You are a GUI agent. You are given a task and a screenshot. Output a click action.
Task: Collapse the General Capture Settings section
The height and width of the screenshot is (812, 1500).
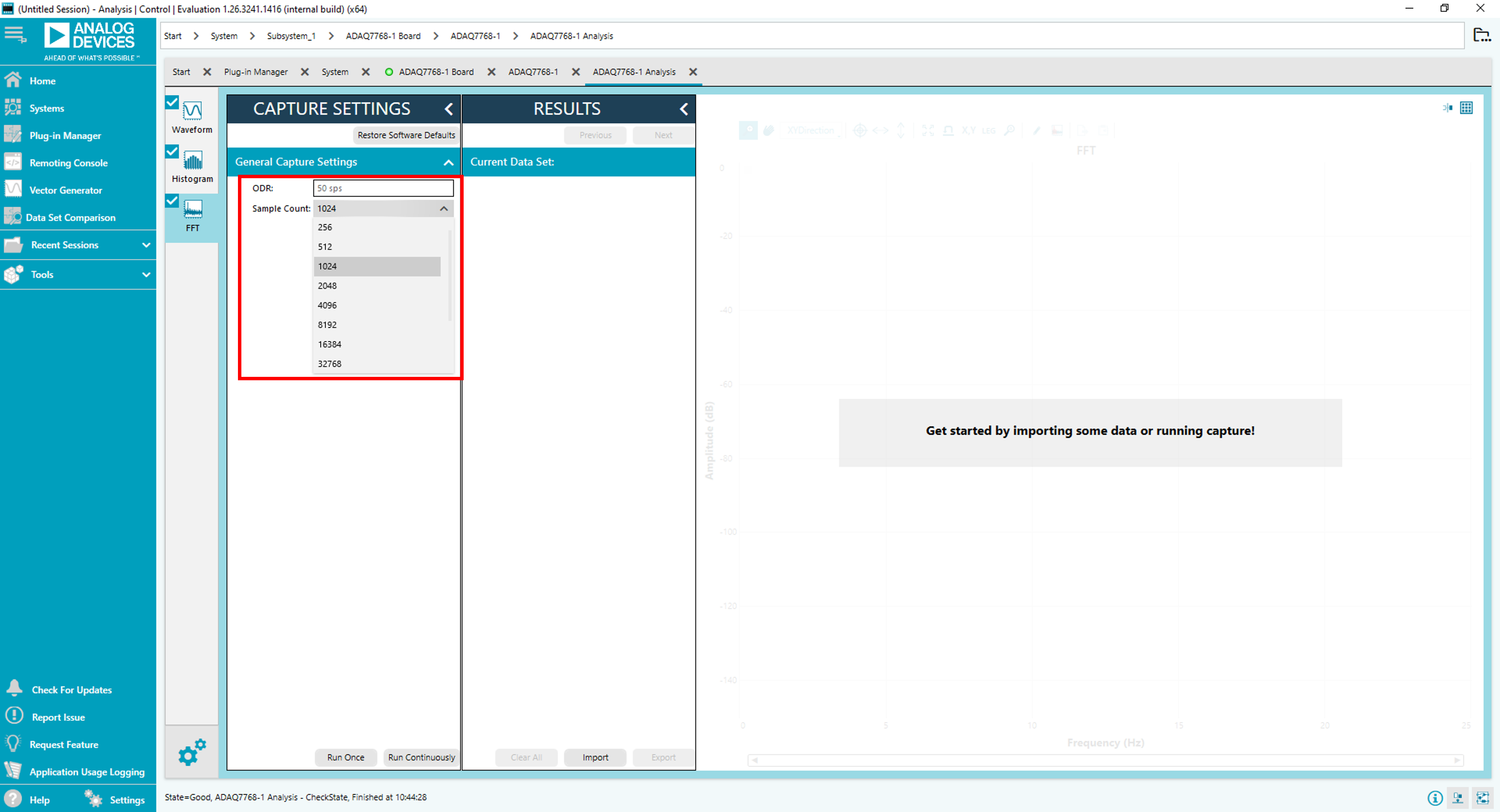click(448, 163)
